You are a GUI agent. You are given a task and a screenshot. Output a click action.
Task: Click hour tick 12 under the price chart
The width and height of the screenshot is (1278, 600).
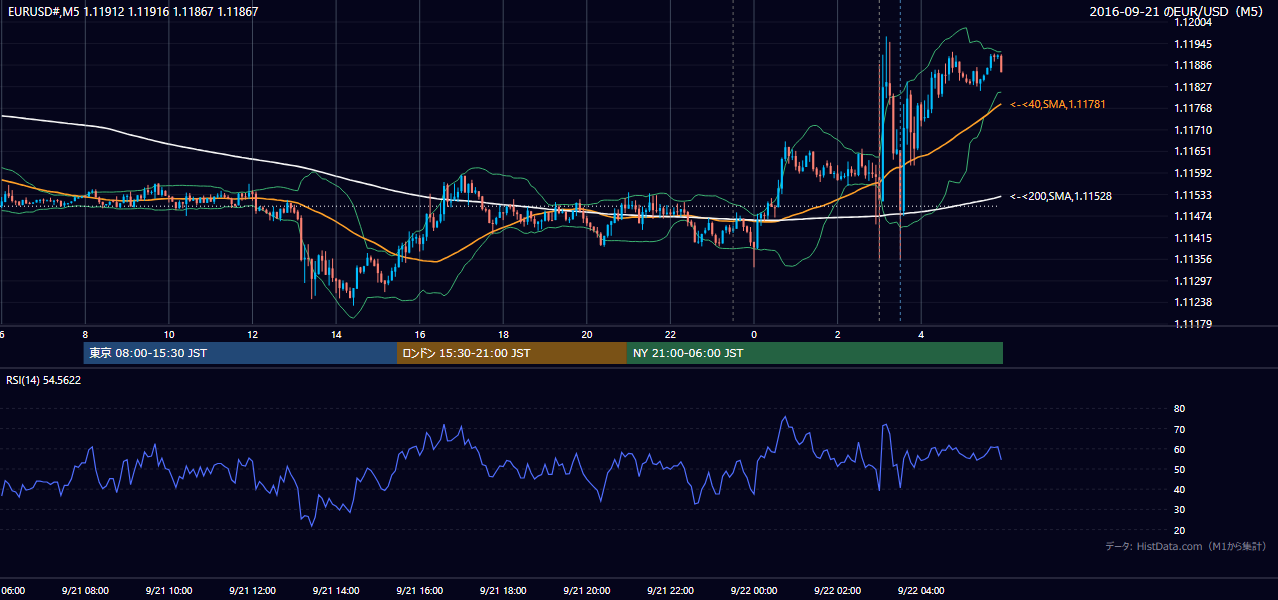click(253, 334)
